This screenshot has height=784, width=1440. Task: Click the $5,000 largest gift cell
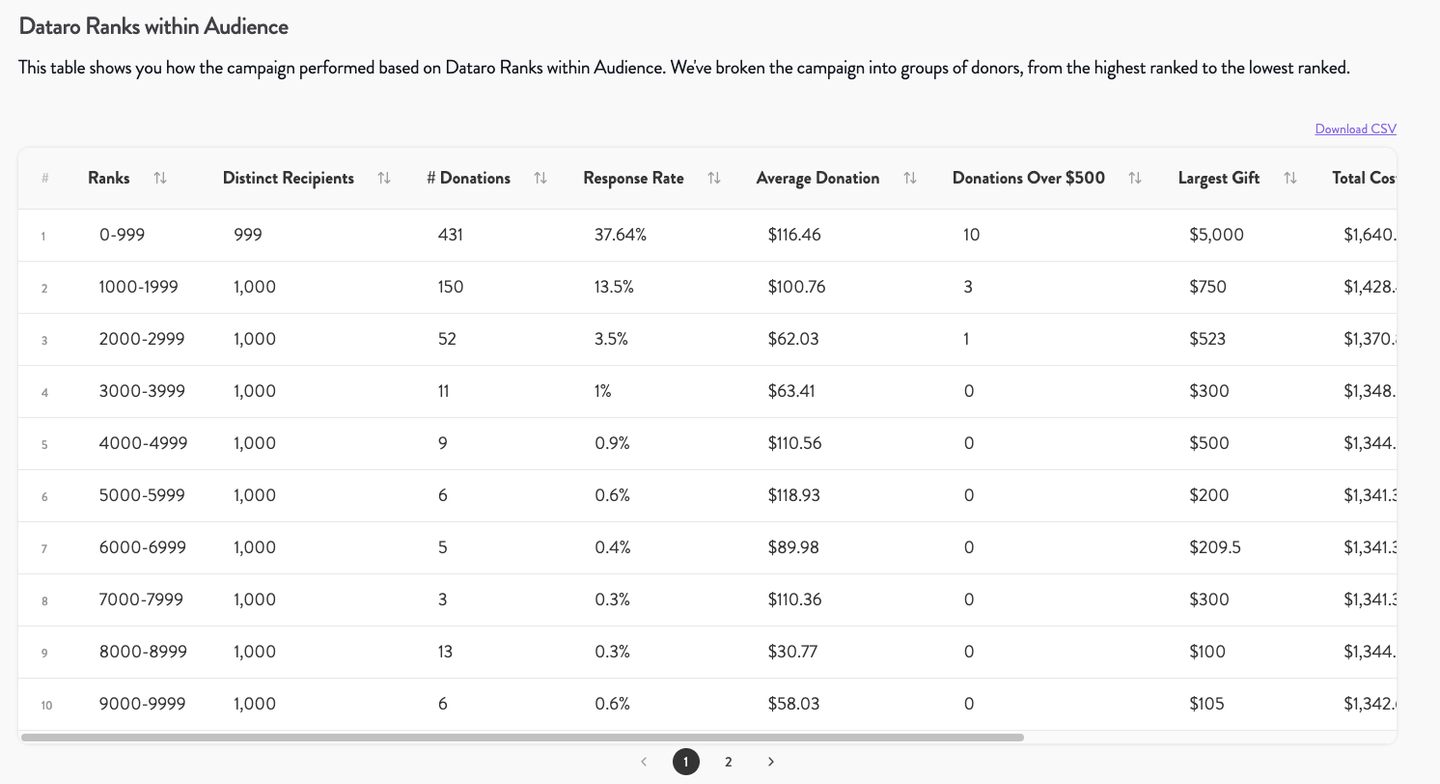(1217, 235)
